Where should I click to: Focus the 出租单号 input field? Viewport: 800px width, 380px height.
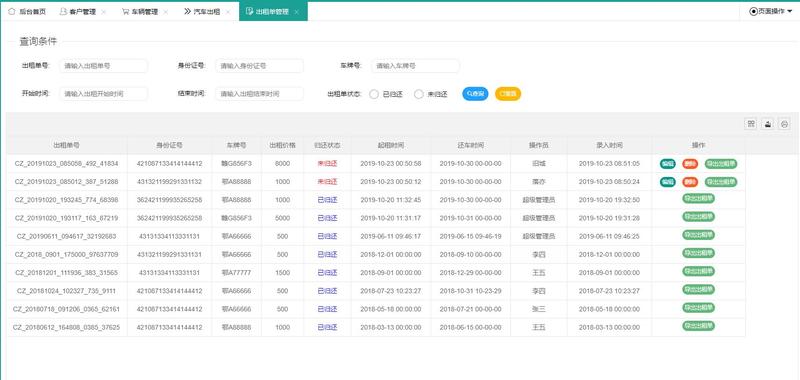click(x=104, y=66)
